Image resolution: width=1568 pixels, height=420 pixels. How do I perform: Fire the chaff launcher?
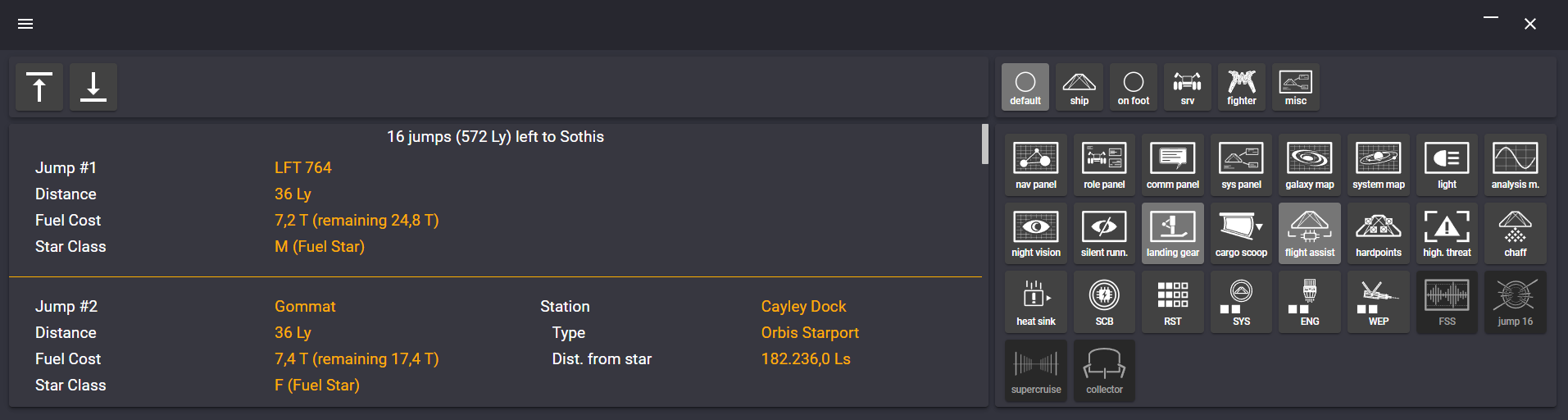1515,233
